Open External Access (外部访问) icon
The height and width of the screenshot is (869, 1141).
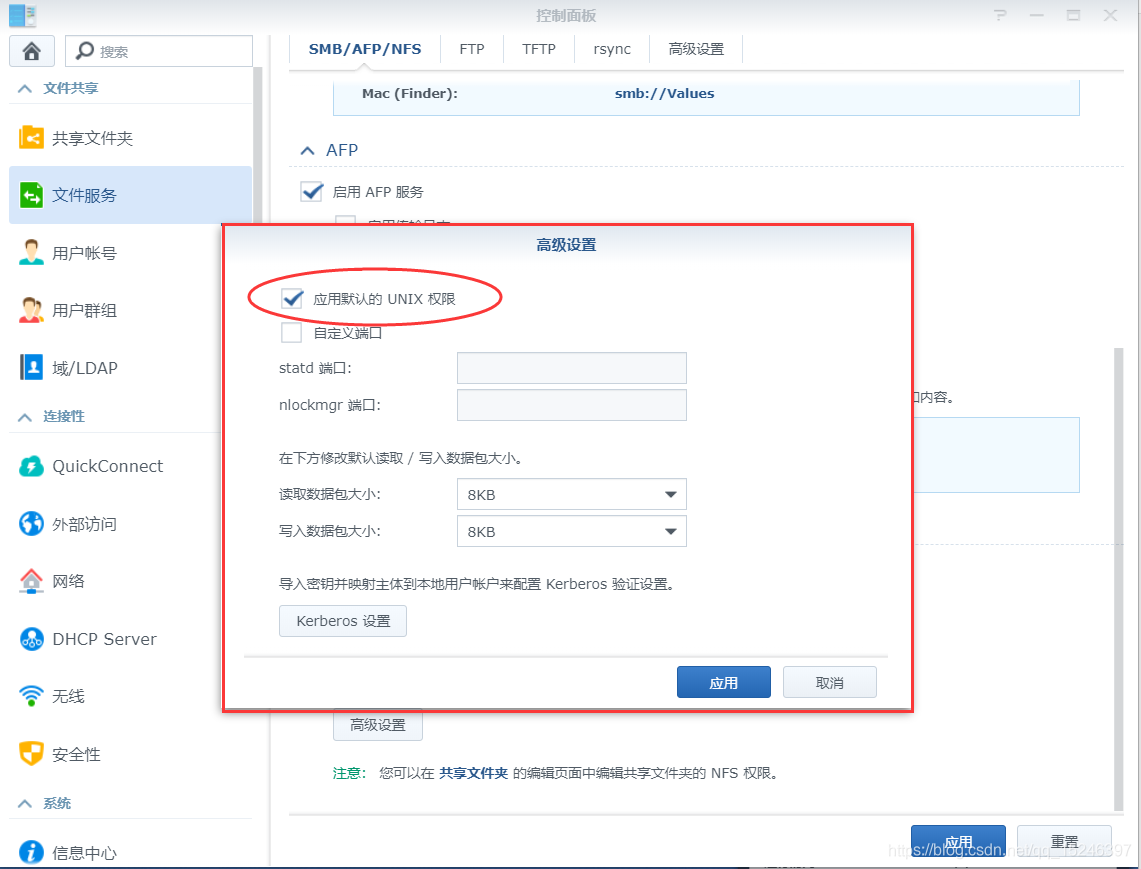pos(31,523)
